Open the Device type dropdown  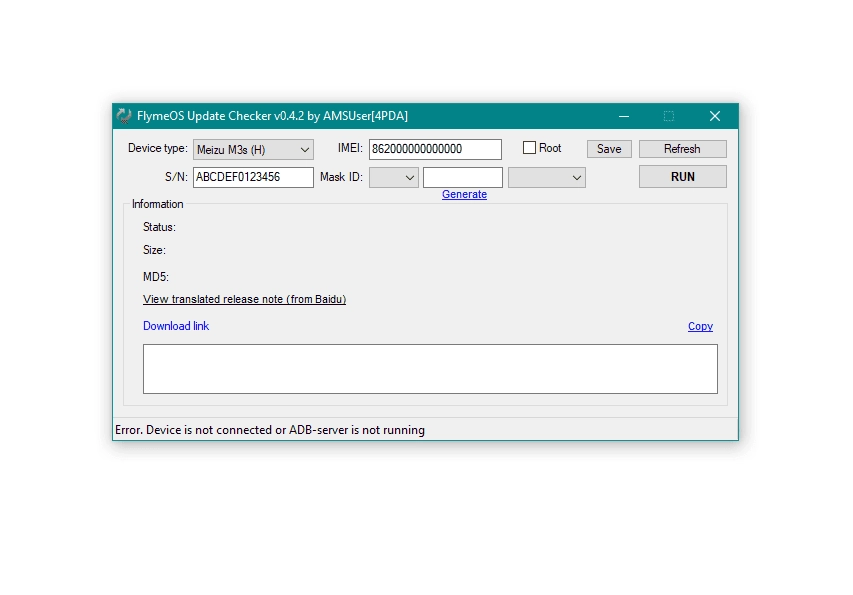[253, 149]
